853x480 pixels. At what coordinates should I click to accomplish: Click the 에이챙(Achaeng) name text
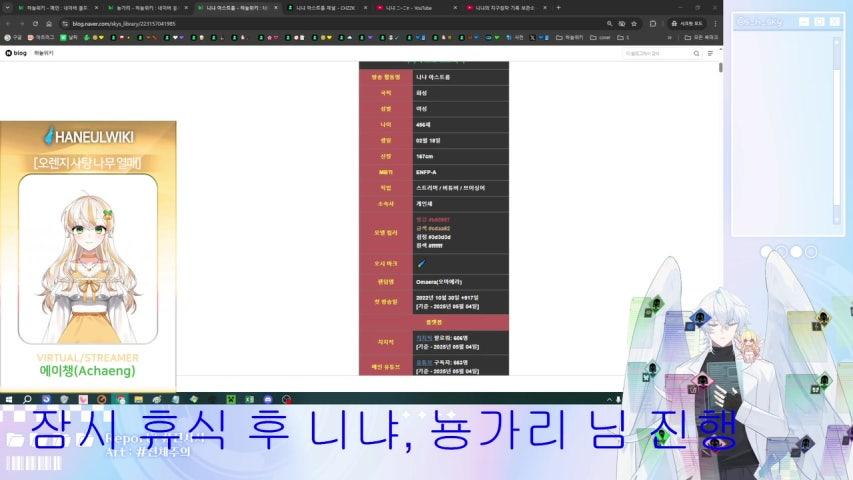(x=88, y=371)
